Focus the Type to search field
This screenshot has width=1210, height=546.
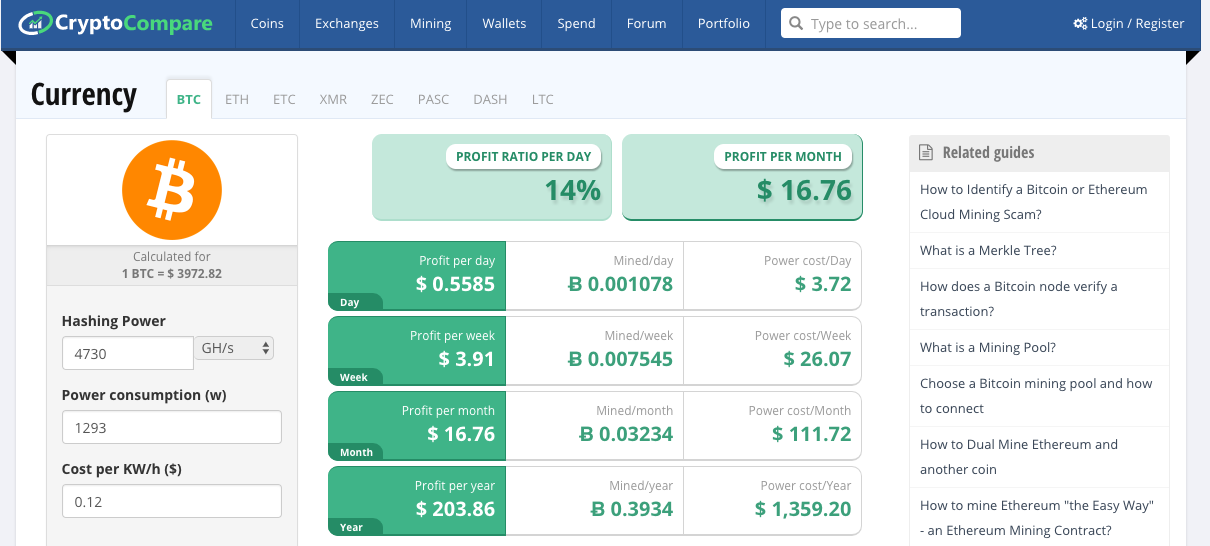pos(871,24)
